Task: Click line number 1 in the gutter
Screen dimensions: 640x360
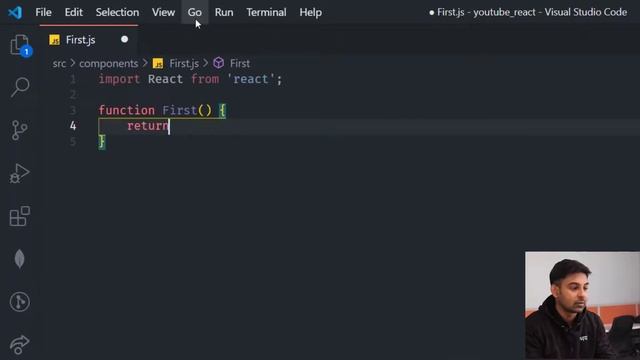Action: (x=73, y=79)
